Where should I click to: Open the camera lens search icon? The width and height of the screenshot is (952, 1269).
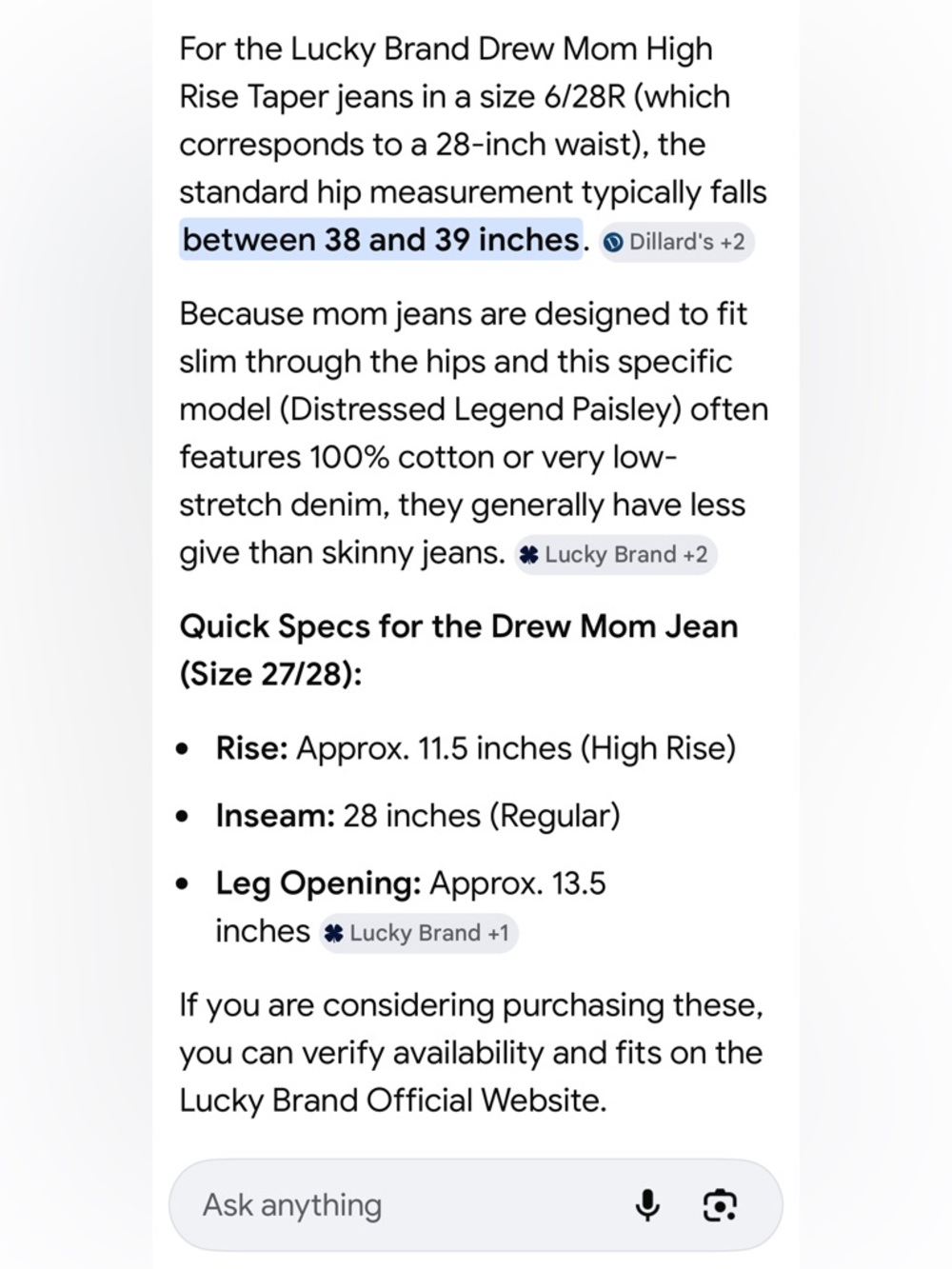pyautogui.click(x=720, y=1205)
